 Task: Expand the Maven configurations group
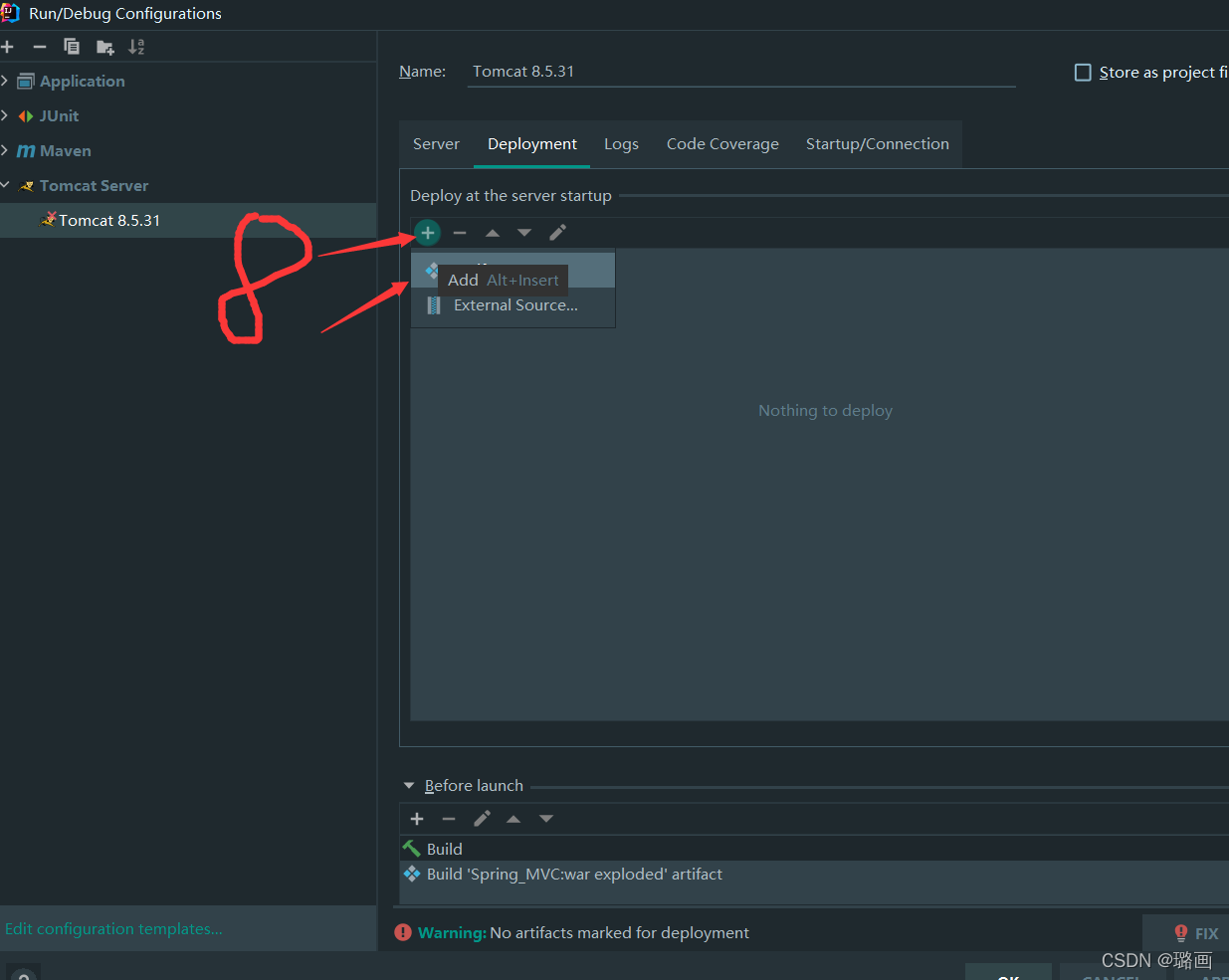pos(8,150)
